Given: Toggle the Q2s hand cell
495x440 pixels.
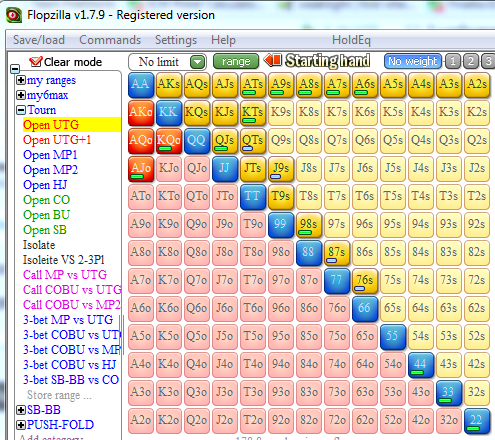Looking at the screenshot, I should point(477,141).
